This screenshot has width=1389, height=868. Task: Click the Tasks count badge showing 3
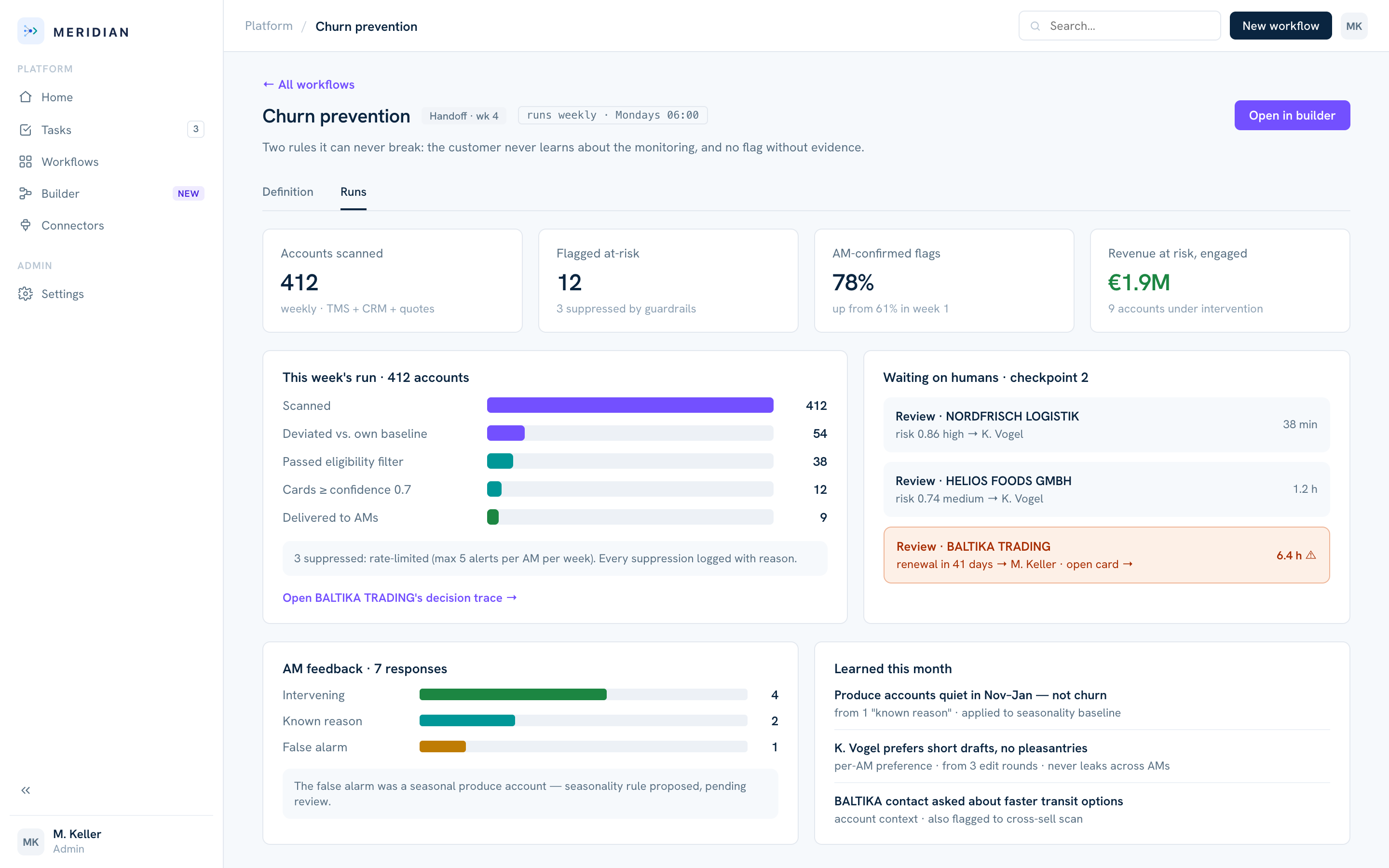click(196, 129)
